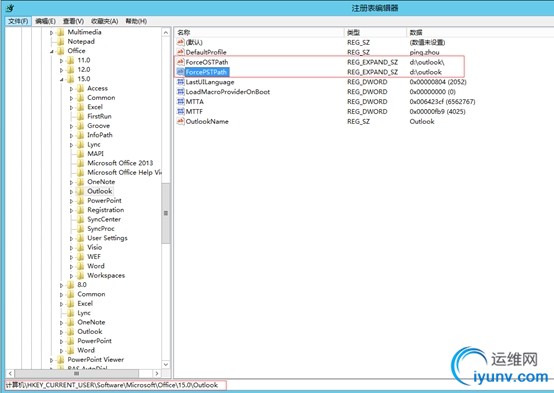Expand the InfoPath key
This screenshot has height=393, width=554.
[71, 135]
